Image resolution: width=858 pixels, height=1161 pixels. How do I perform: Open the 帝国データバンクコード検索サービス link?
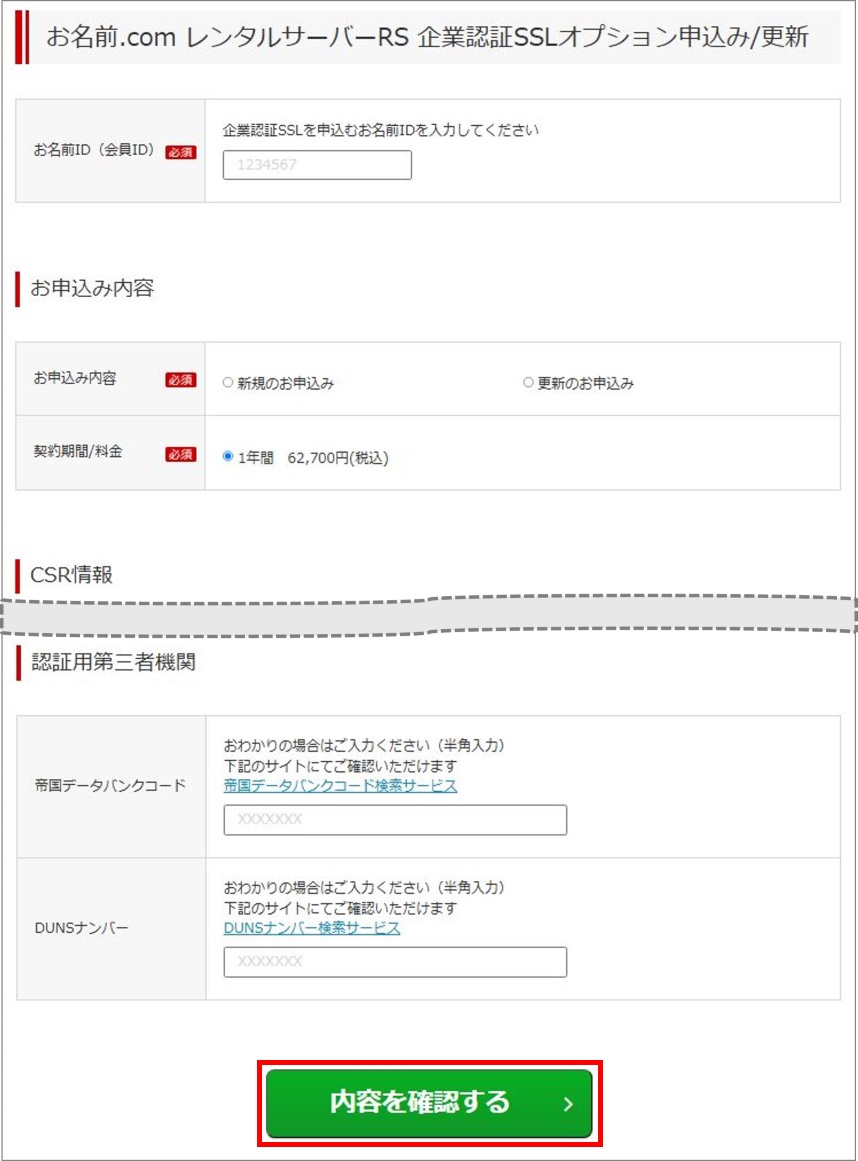point(341,786)
